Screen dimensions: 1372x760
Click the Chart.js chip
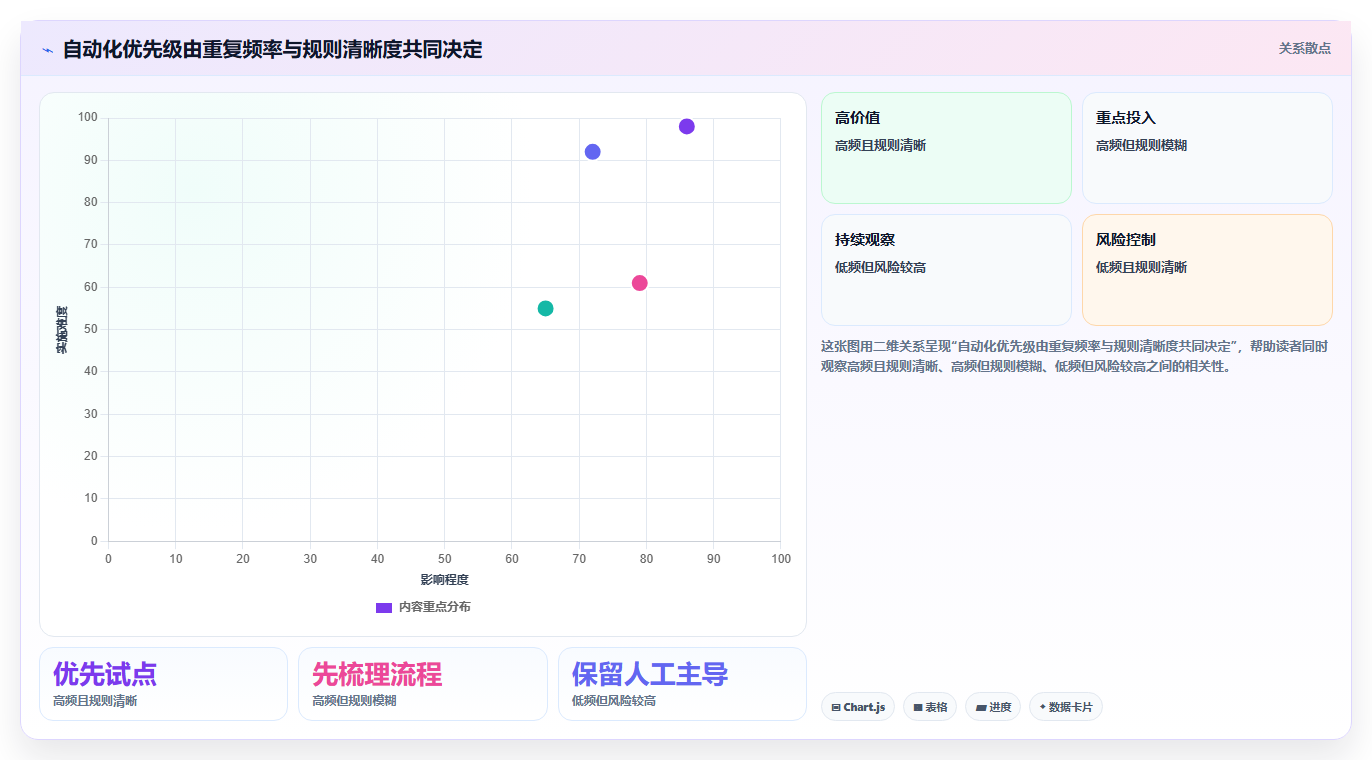(858, 707)
